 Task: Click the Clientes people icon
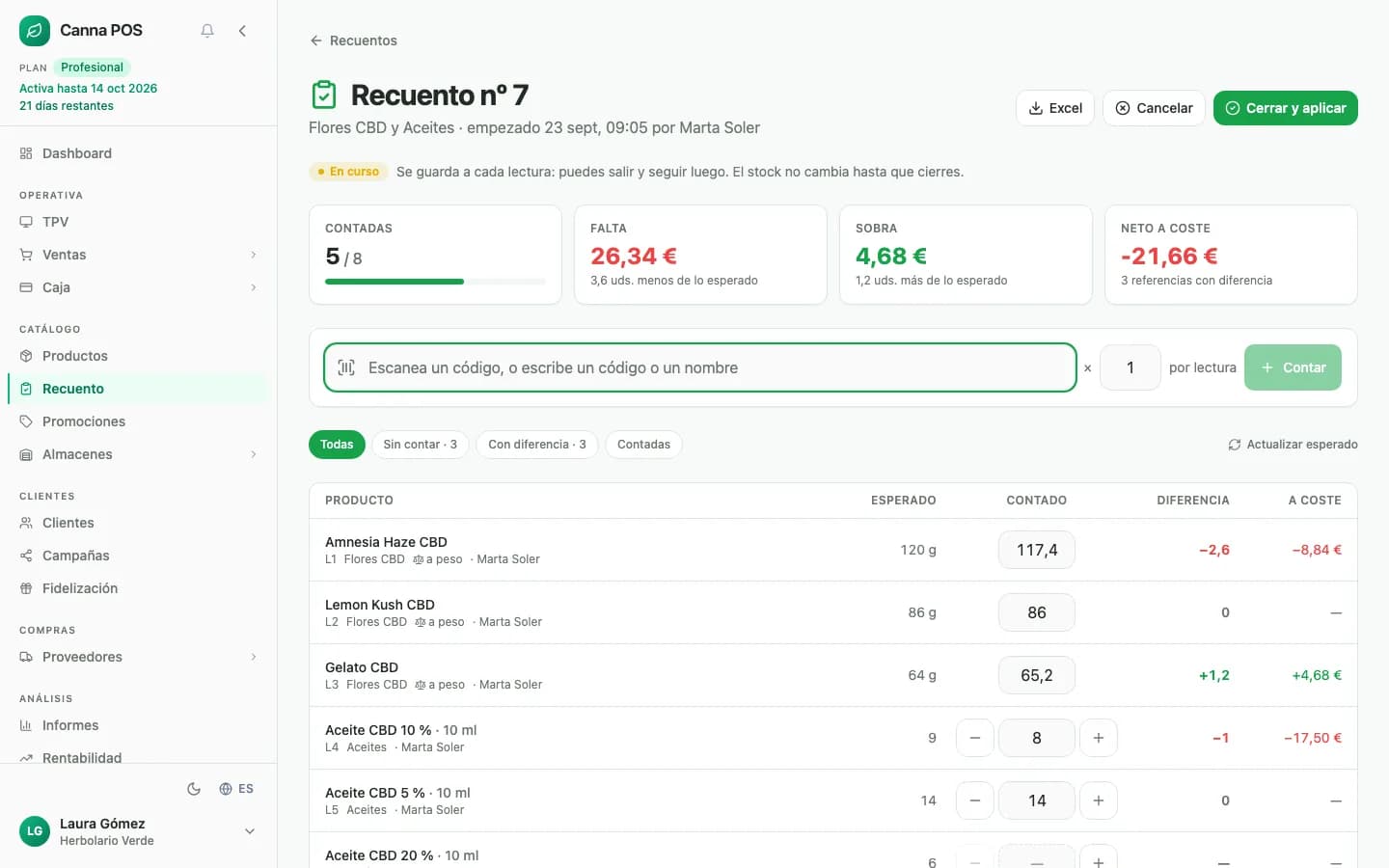pos(26,523)
